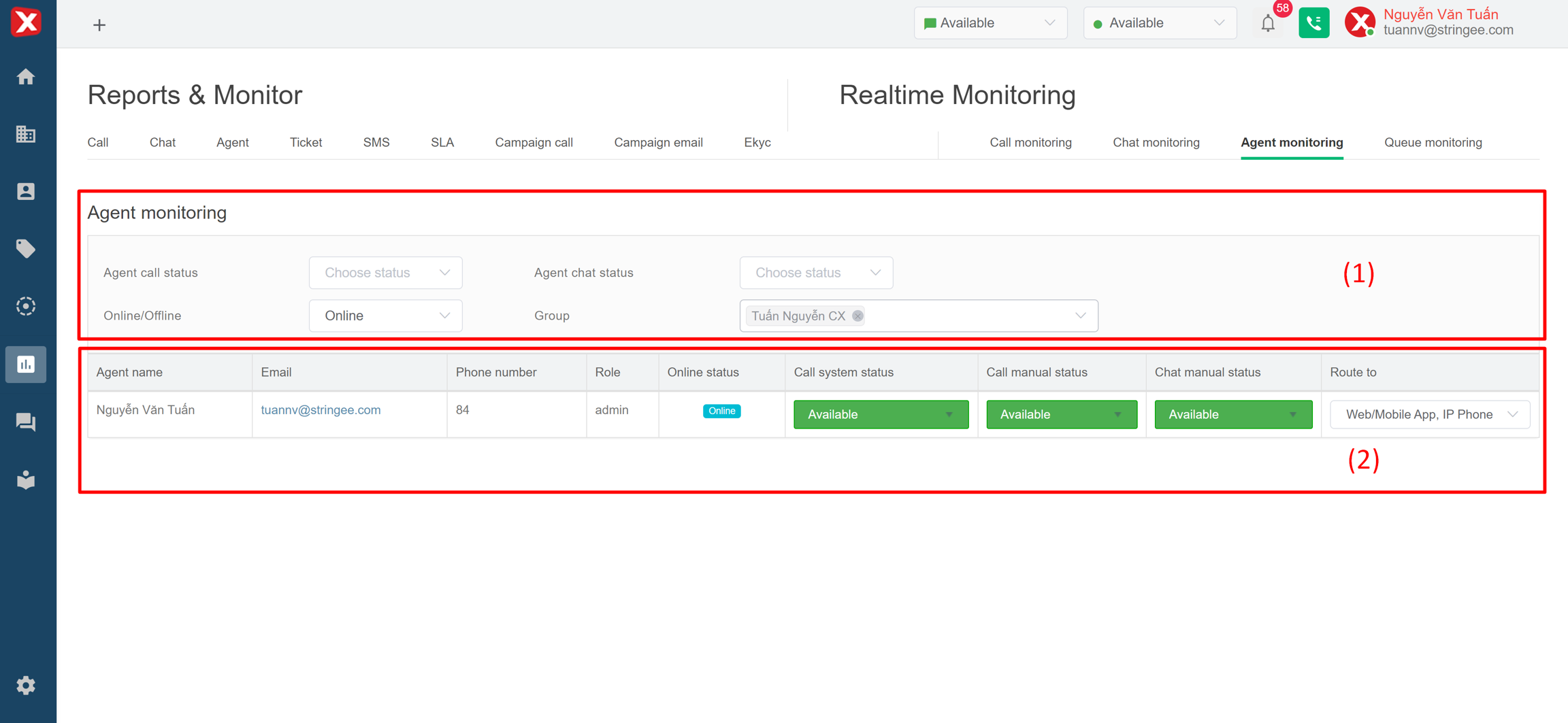Click the Group selection field
The image size is (1568, 723).
click(x=966, y=316)
